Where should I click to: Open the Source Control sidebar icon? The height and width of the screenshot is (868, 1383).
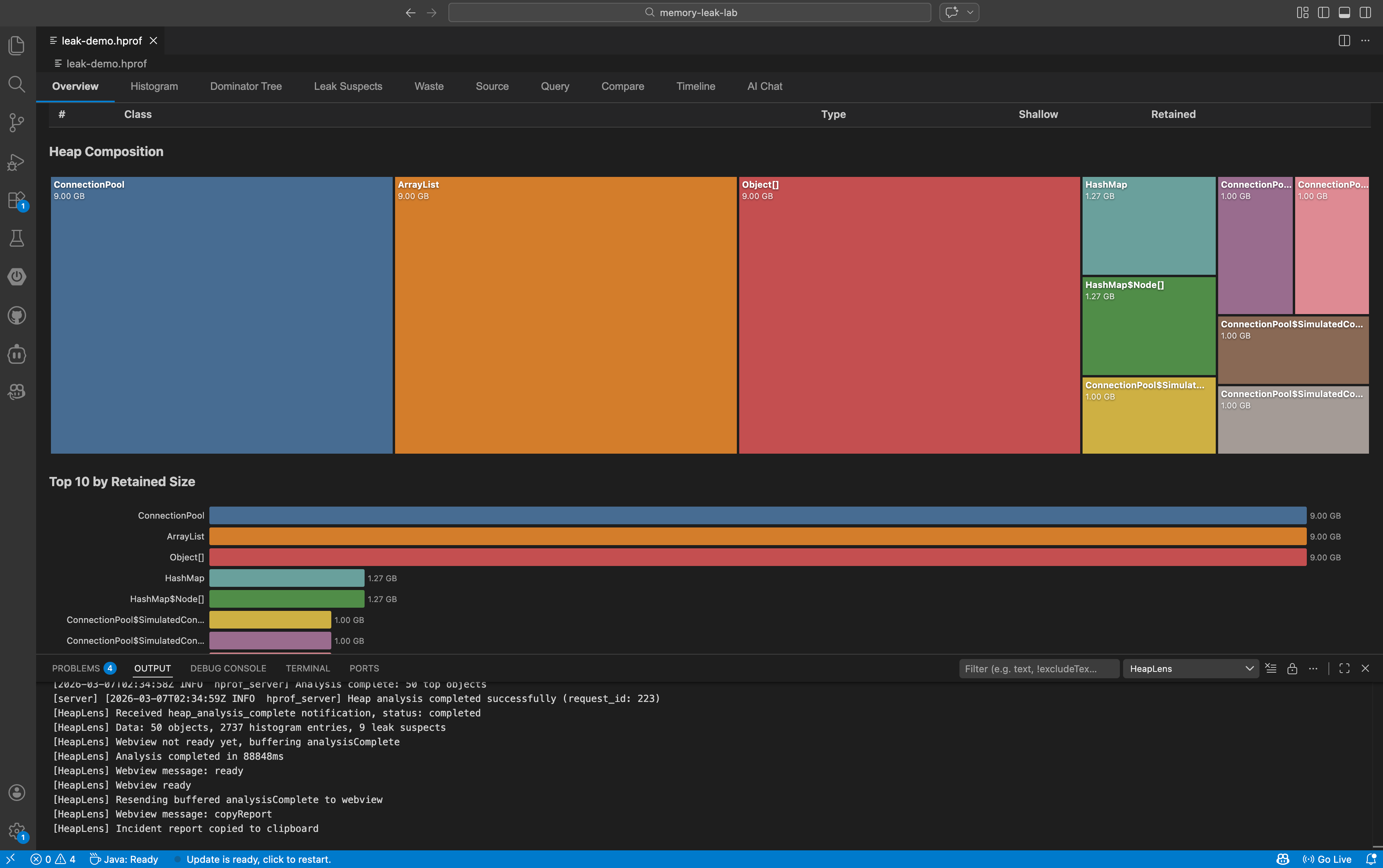16,123
